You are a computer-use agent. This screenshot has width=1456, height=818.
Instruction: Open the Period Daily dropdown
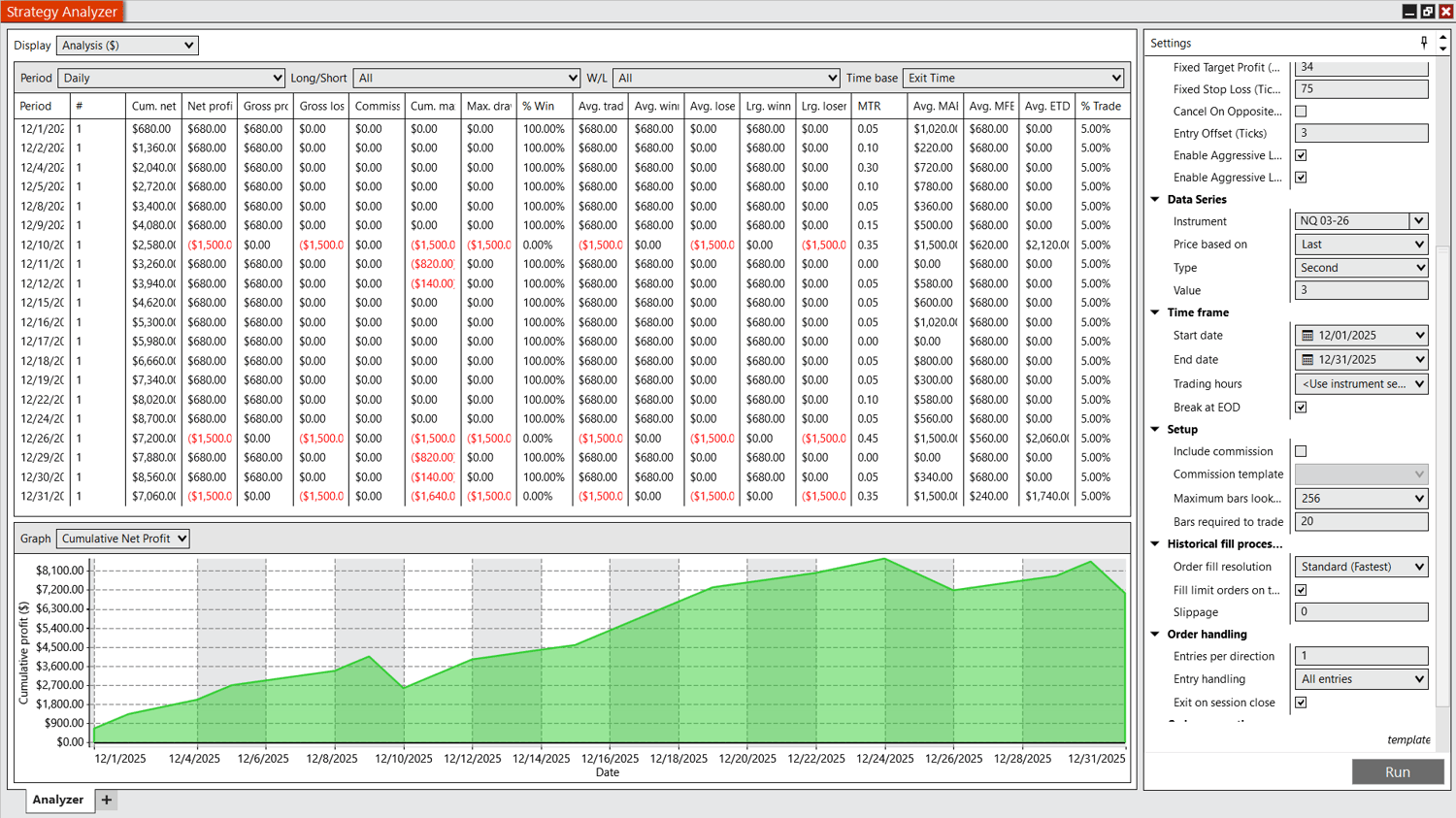click(x=171, y=78)
